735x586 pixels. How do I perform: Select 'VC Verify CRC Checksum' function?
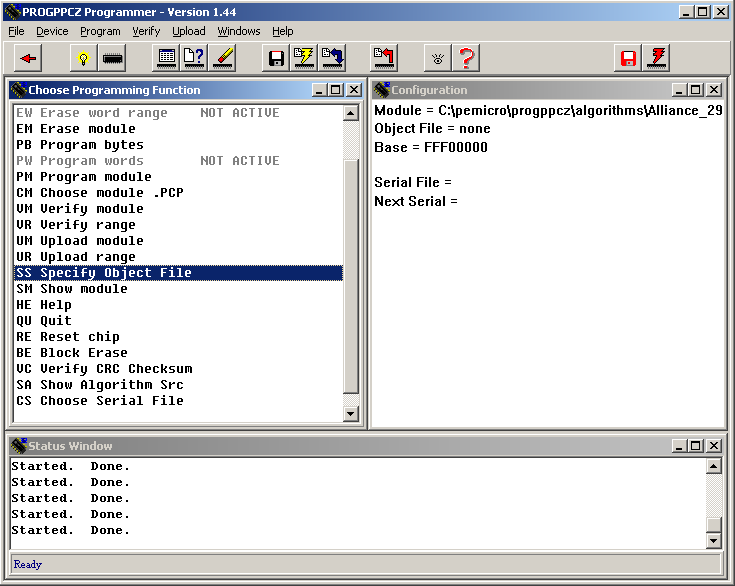click(x=179, y=368)
